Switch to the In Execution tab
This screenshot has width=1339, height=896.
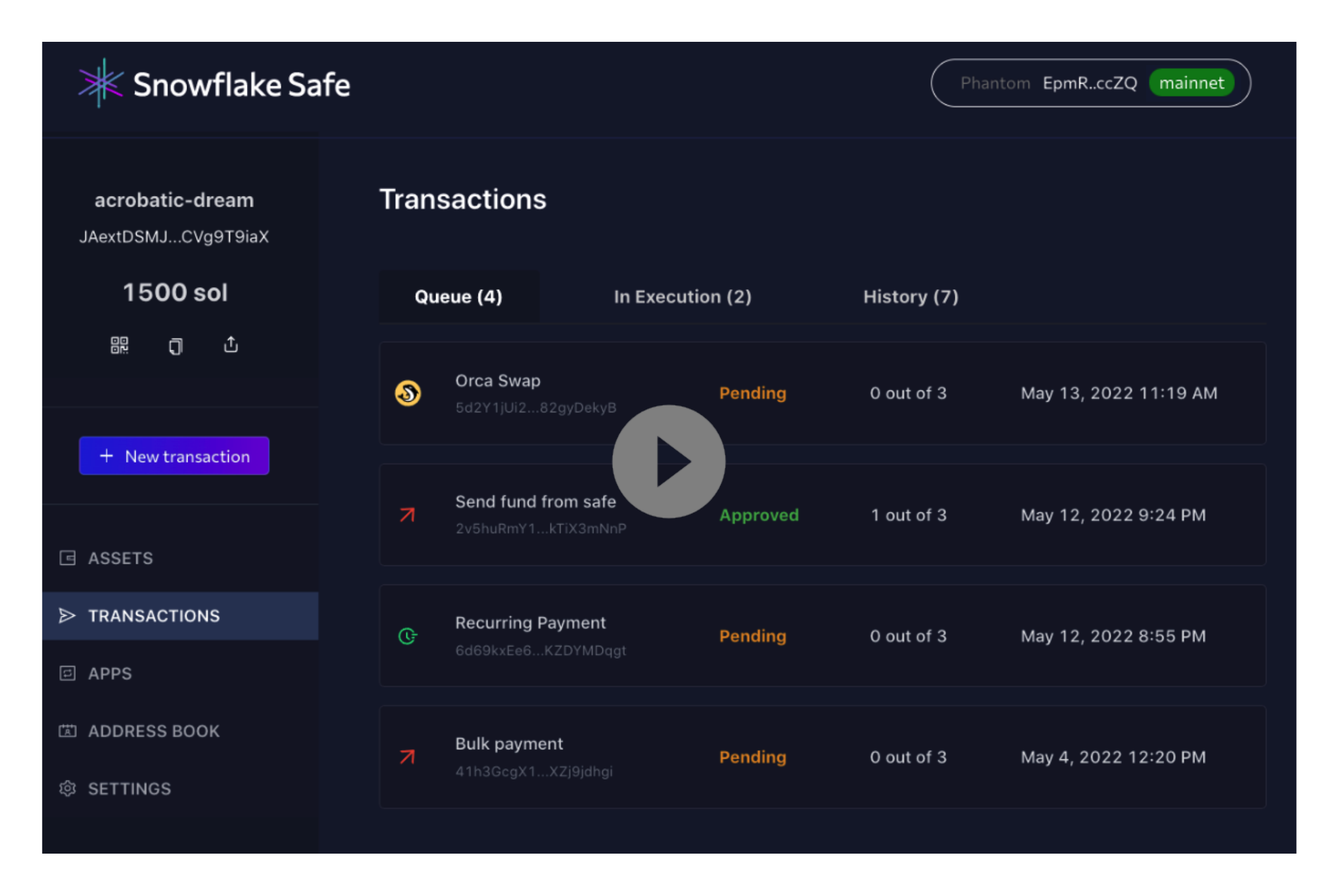pos(682,297)
